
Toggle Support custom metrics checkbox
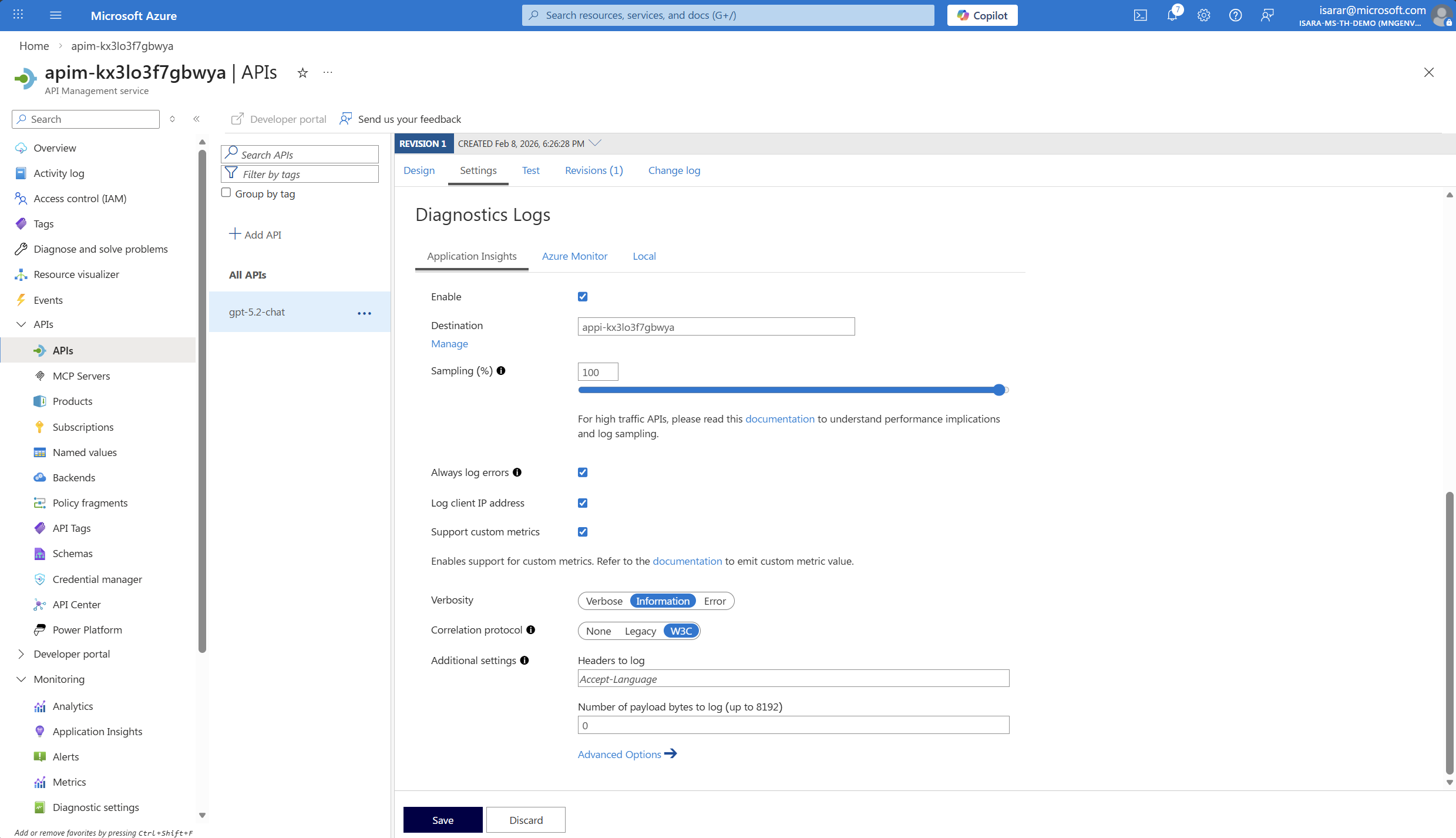pyautogui.click(x=583, y=532)
